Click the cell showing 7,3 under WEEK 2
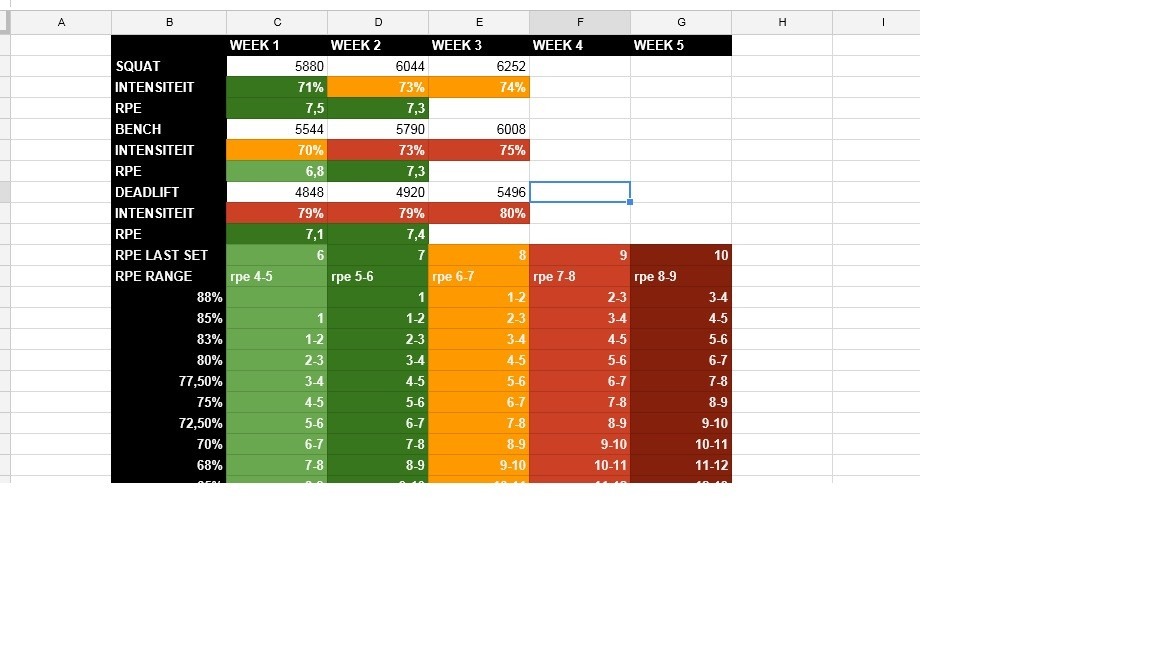Screen dimensions: 1152x648 tap(378, 108)
